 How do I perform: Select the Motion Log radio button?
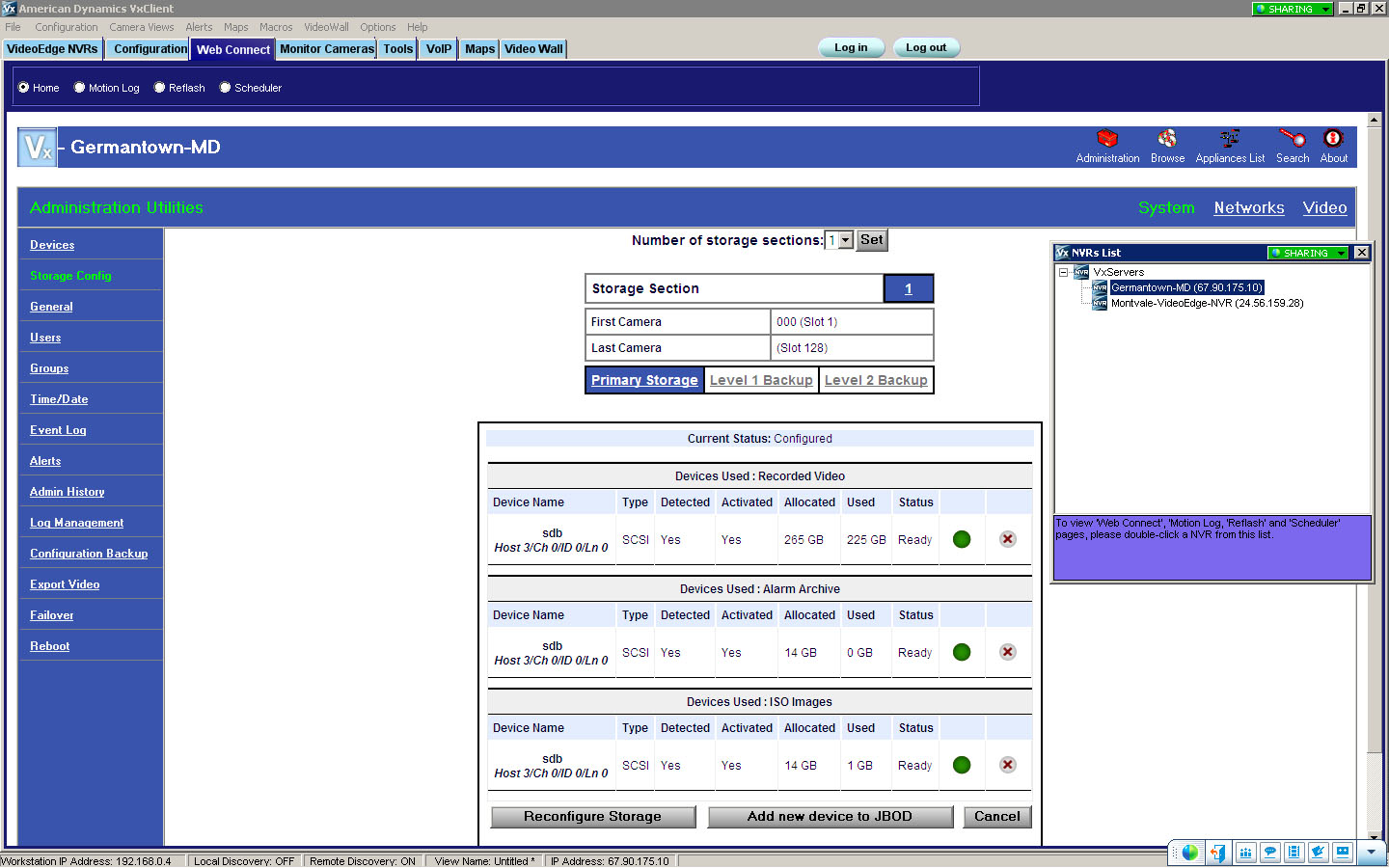coord(80,88)
